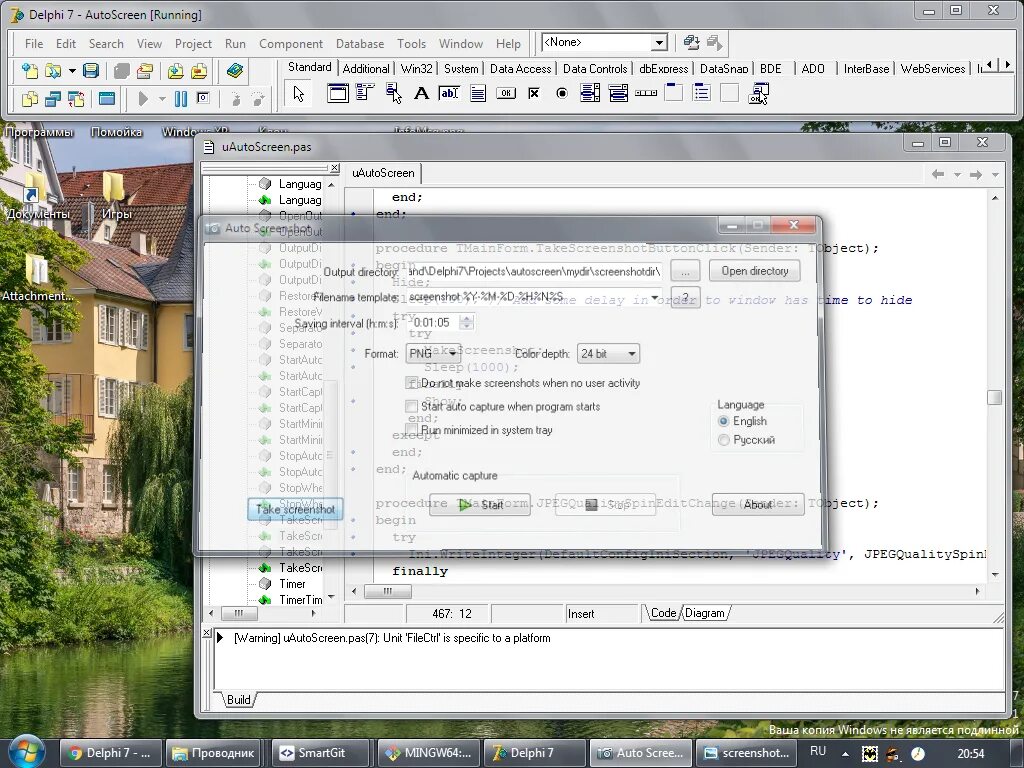
Task: Toggle 'Do not make screenshots when no user activity'
Action: 411,383
